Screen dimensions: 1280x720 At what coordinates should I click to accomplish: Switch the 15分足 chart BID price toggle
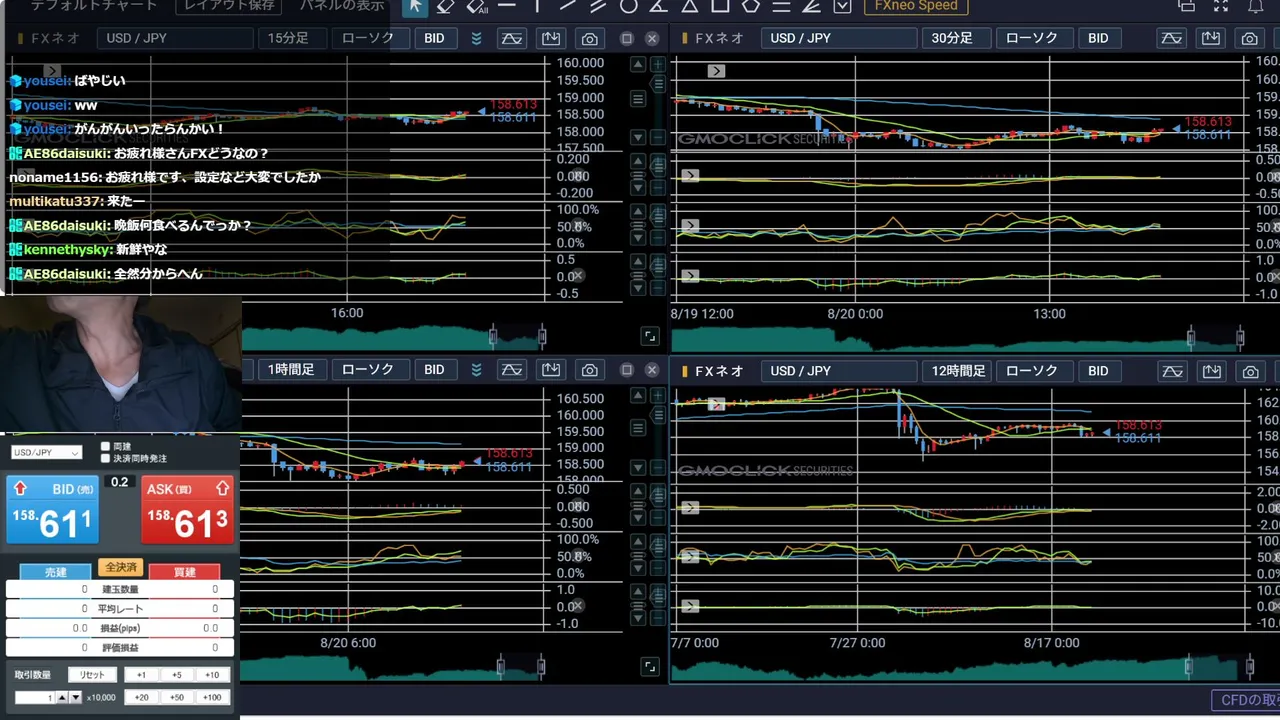(x=434, y=38)
